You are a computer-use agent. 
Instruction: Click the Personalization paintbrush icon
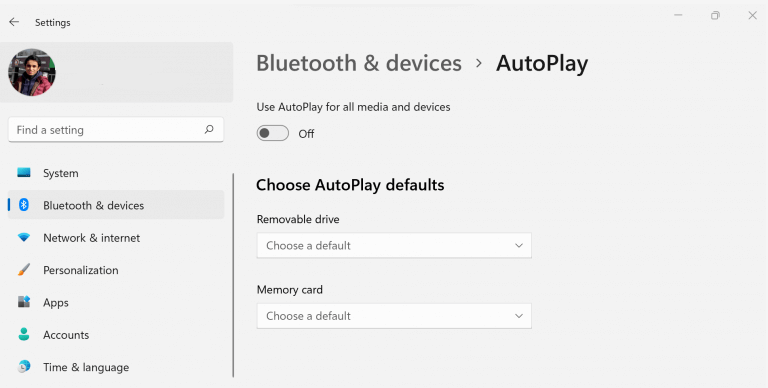pos(24,269)
